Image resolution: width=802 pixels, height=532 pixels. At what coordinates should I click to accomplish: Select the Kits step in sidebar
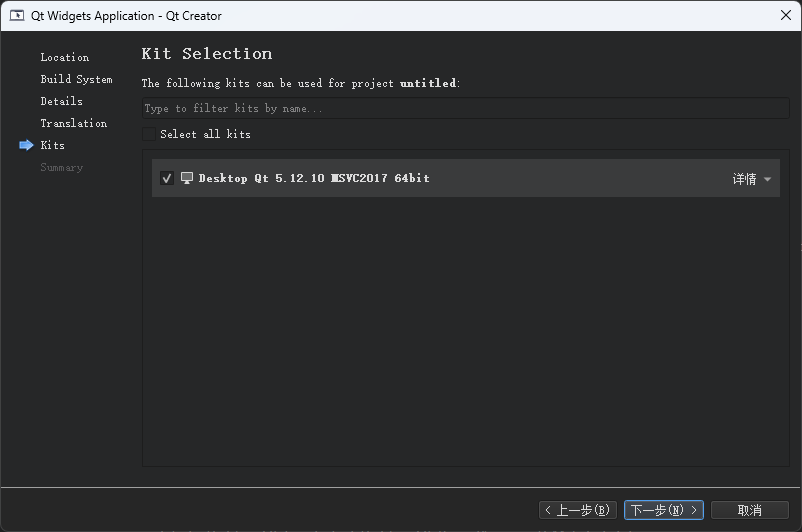52,145
